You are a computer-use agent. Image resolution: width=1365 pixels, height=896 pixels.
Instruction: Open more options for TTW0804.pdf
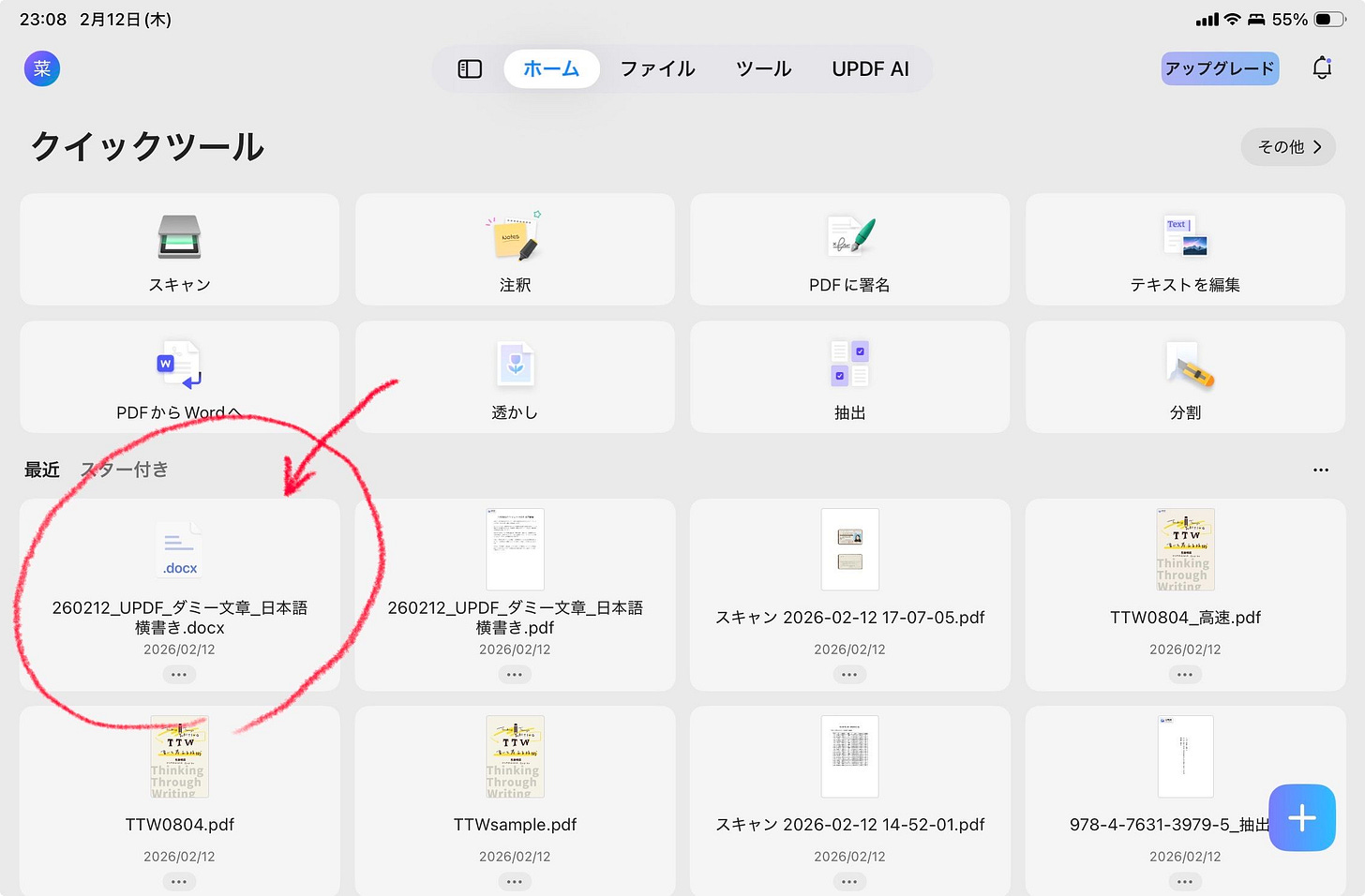(x=179, y=881)
